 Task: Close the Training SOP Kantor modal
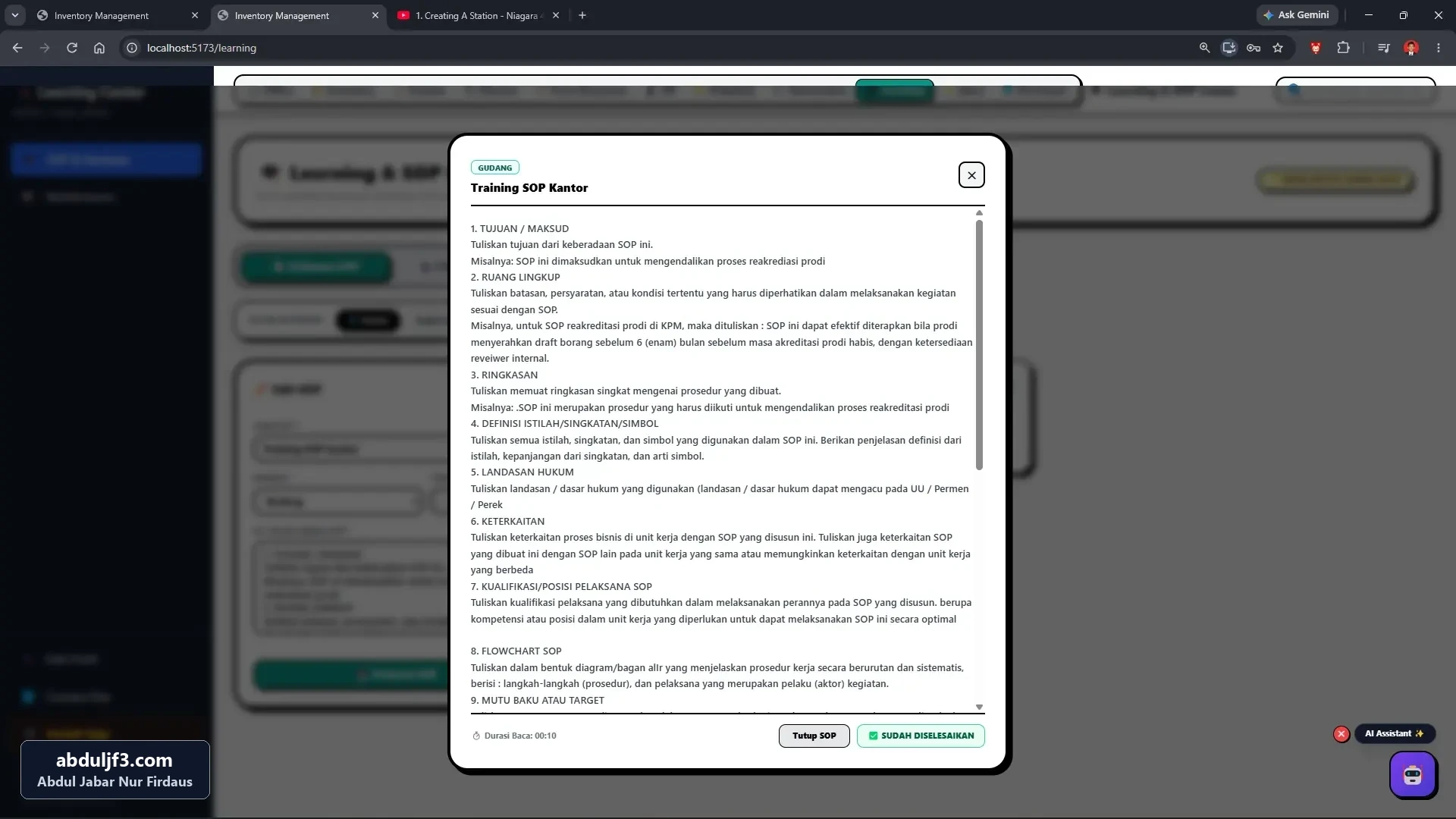[971, 175]
